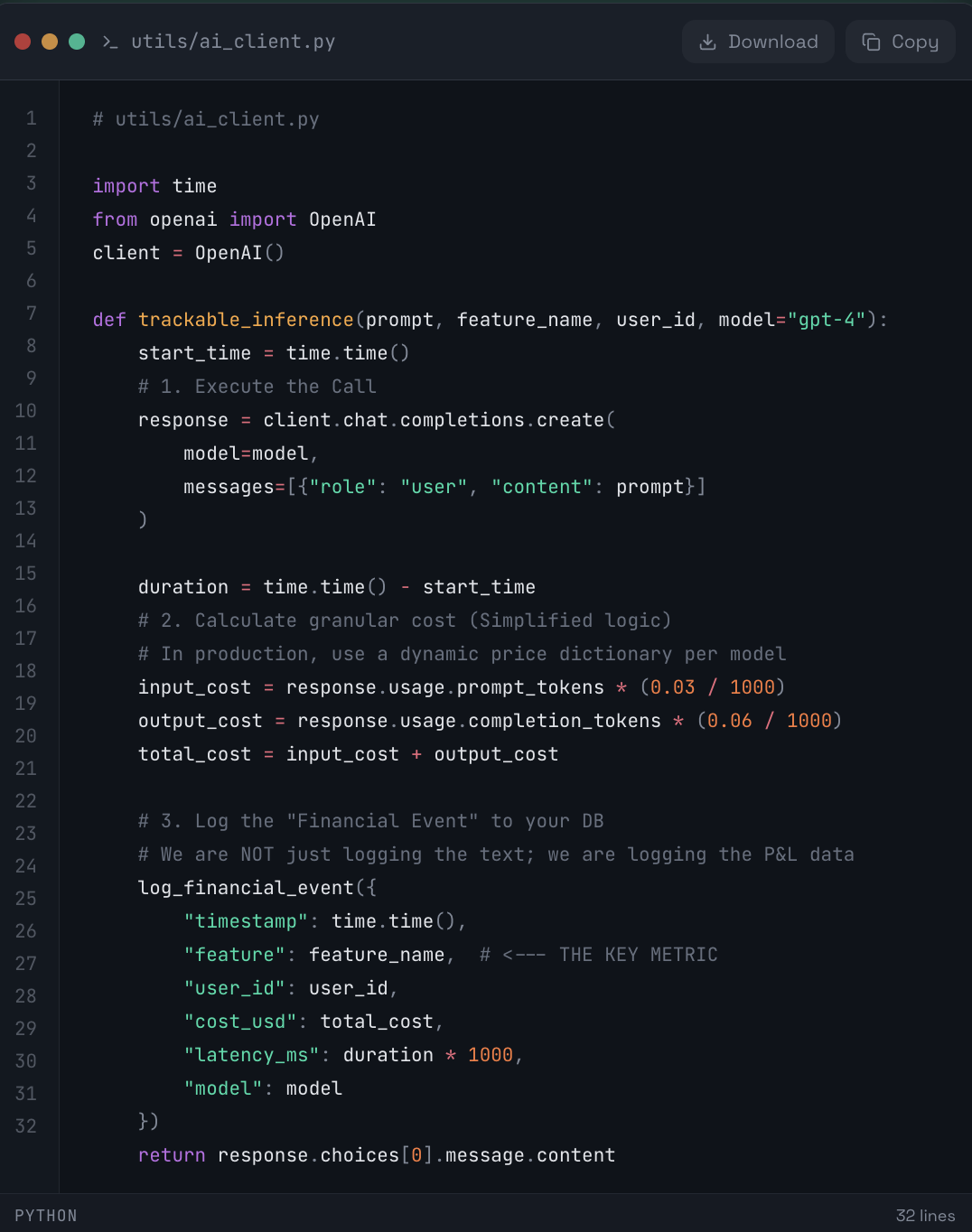This screenshot has height=1232, width=972.
Task: Select the utils/ai_client.py title in header
Action: pos(233,42)
